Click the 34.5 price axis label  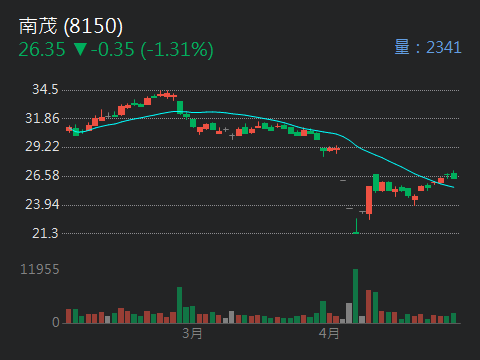(45, 89)
